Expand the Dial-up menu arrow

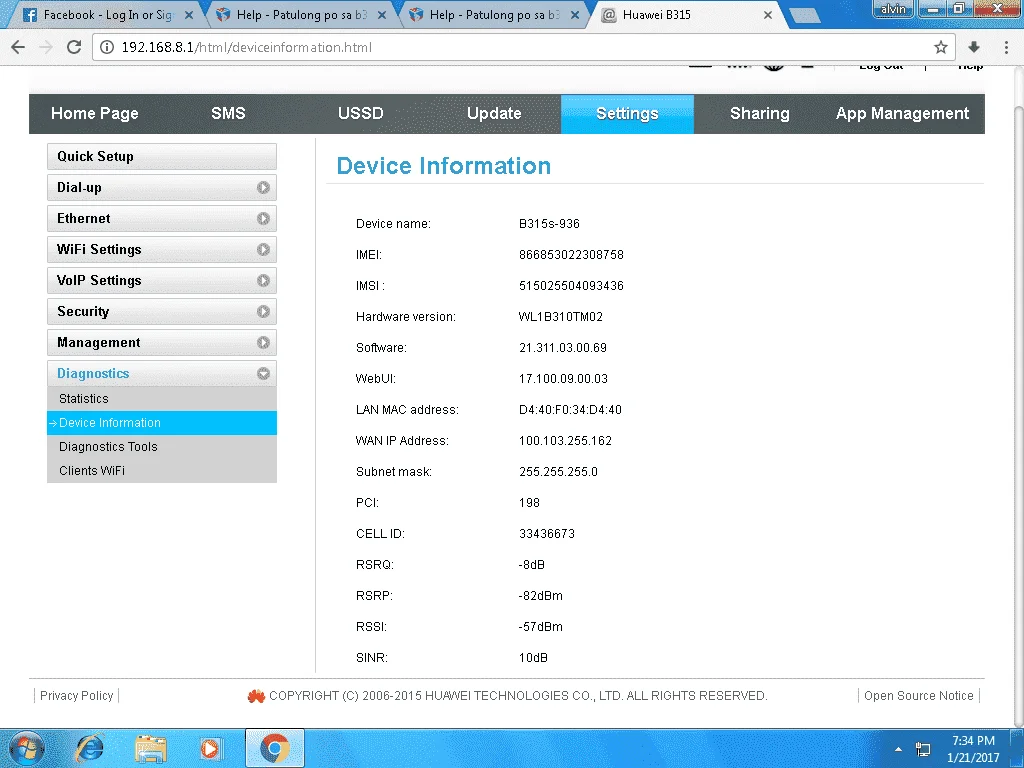[263, 187]
